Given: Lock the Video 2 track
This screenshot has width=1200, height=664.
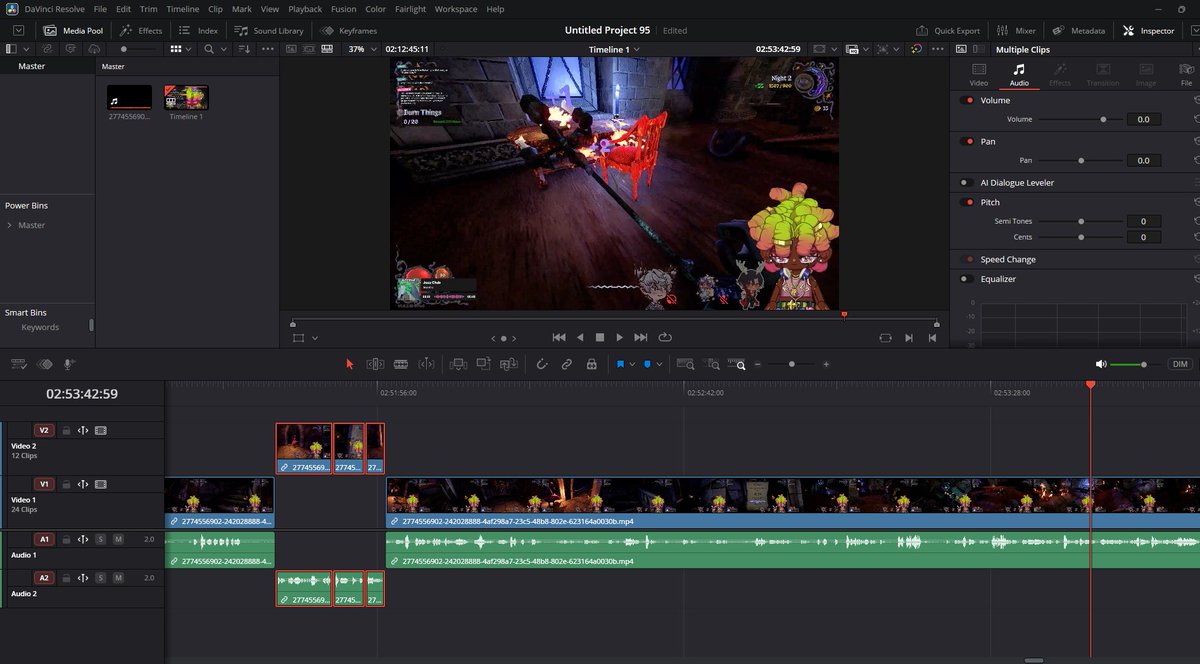Looking at the screenshot, I should [66, 430].
